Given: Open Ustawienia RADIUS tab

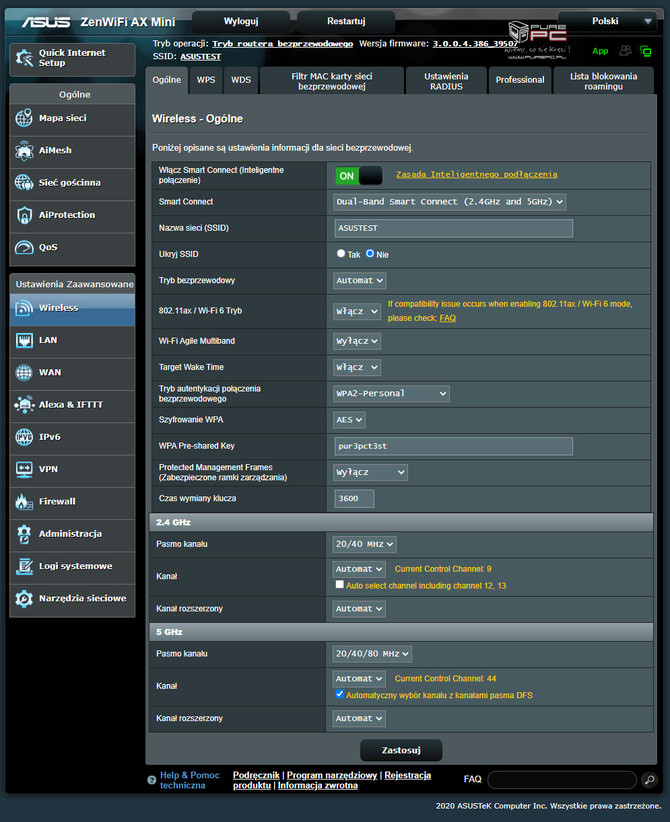Looking at the screenshot, I should pyautogui.click(x=446, y=81).
